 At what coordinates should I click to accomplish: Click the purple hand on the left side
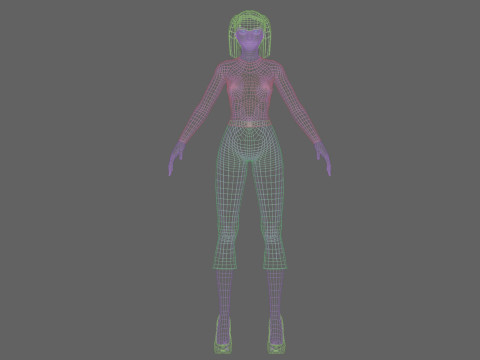(x=176, y=157)
